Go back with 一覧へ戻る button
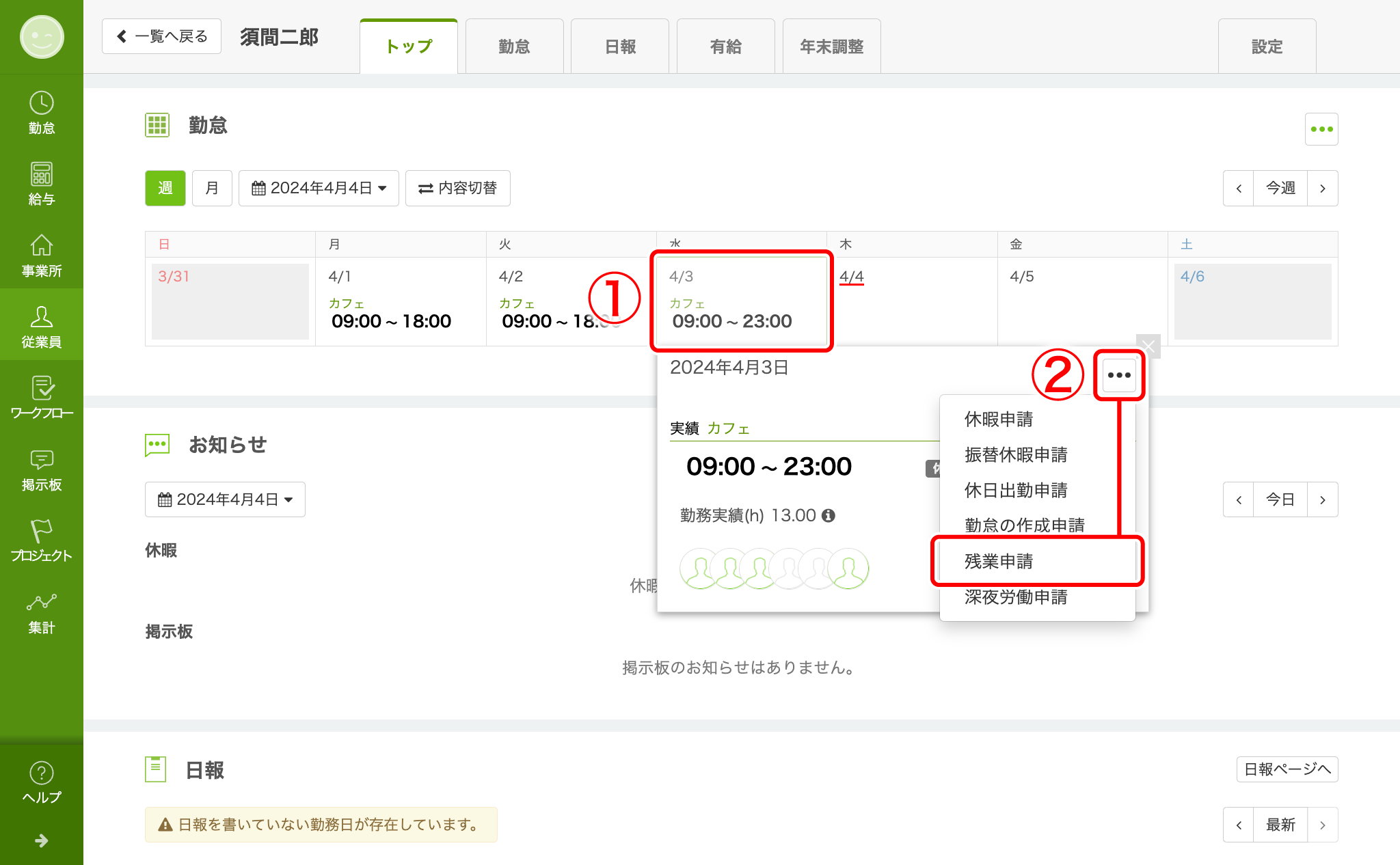Screen dimensions: 1400x865 [161, 36]
